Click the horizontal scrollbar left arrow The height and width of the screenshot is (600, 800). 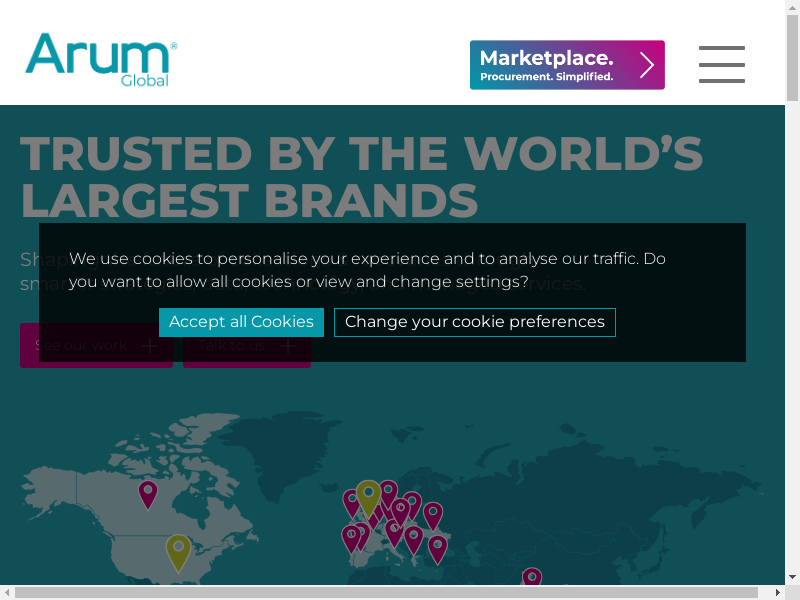point(7,592)
